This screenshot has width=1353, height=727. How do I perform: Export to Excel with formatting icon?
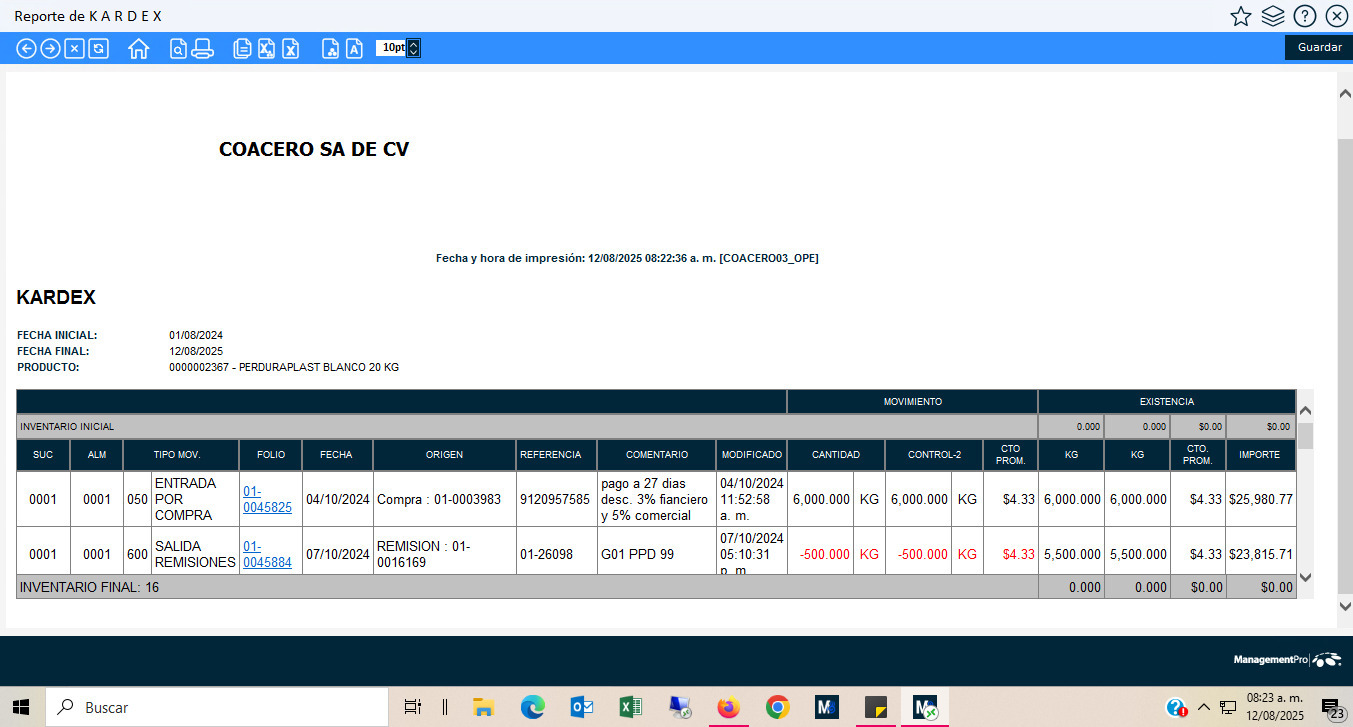tap(266, 48)
